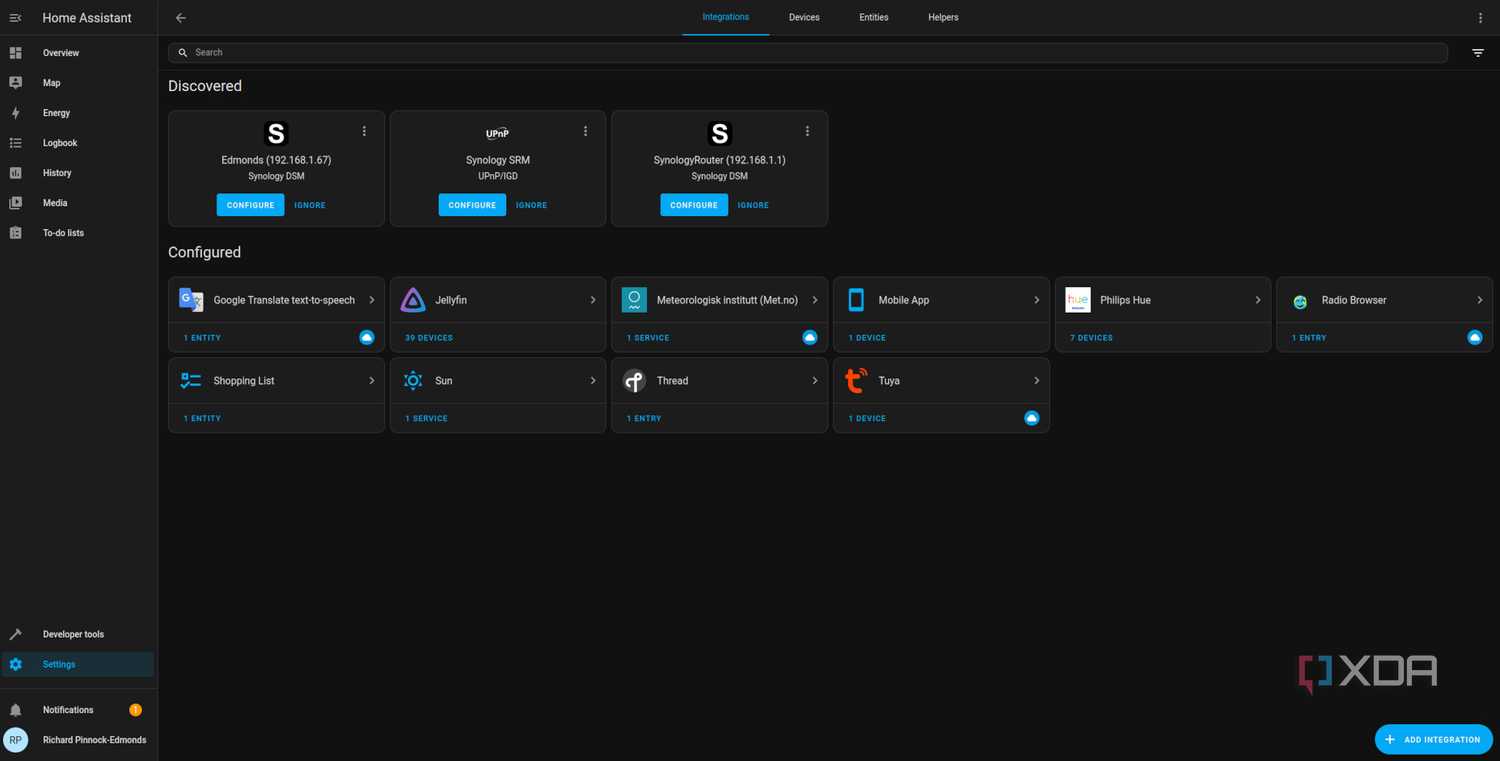
Task: Open Overview dashboard icon in sidebar
Action: [x=15, y=53]
